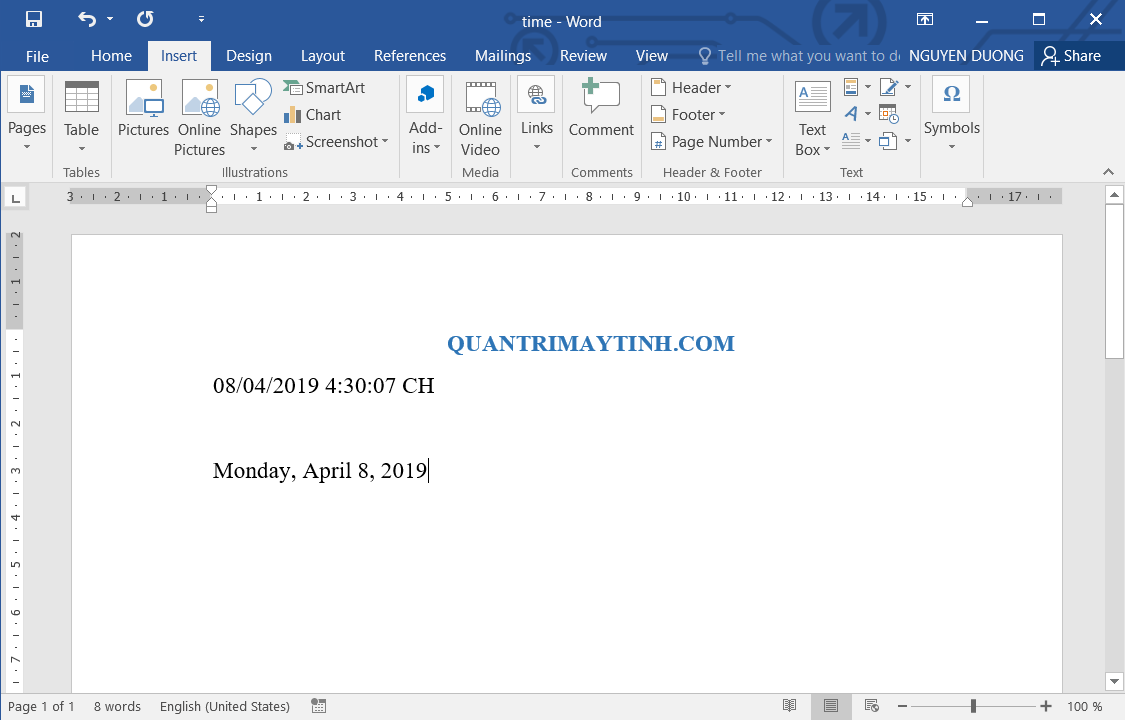Expand the Screenshot dropdown

(385, 141)
